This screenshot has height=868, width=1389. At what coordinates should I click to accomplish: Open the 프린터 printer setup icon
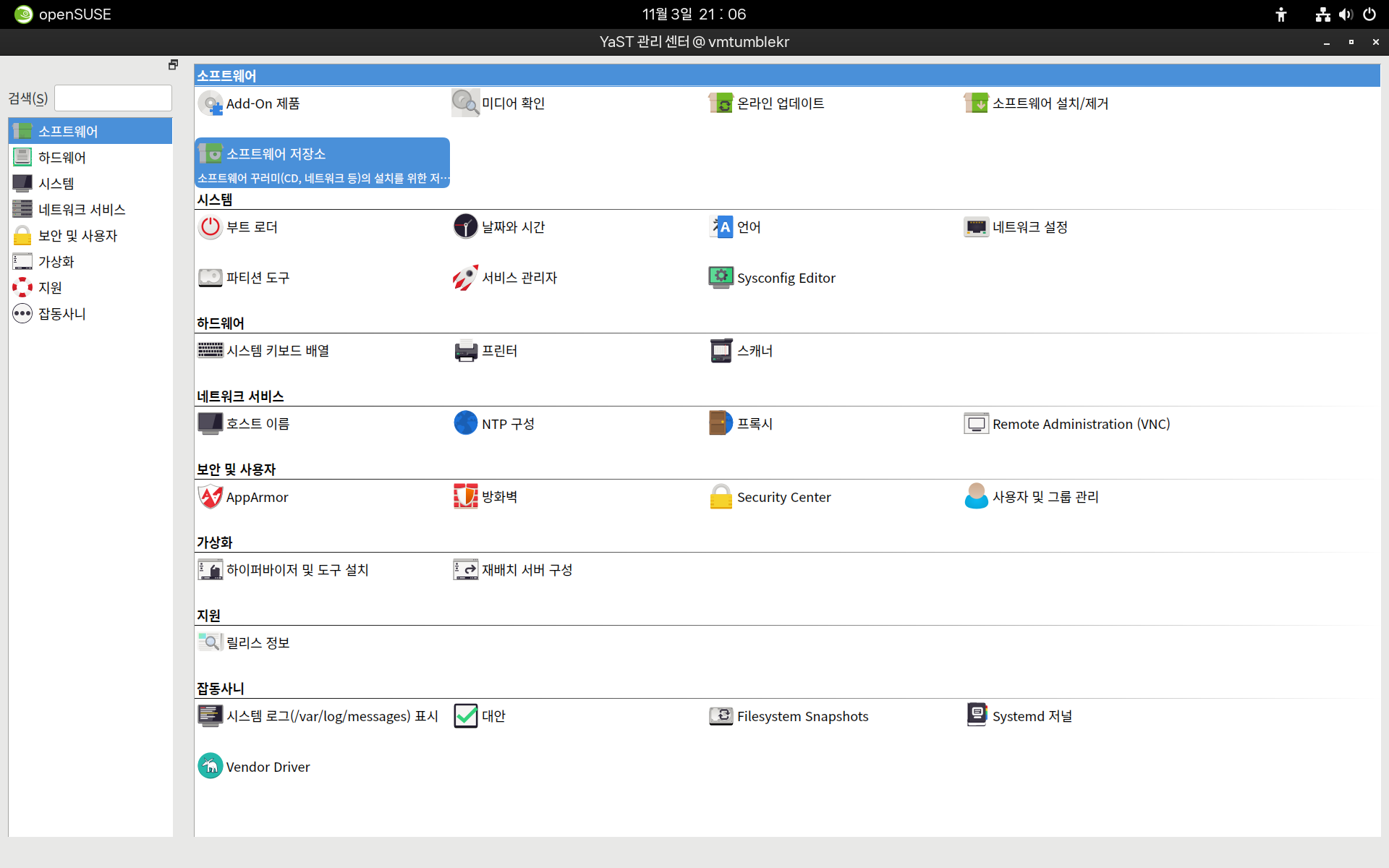tap(465, 351)
